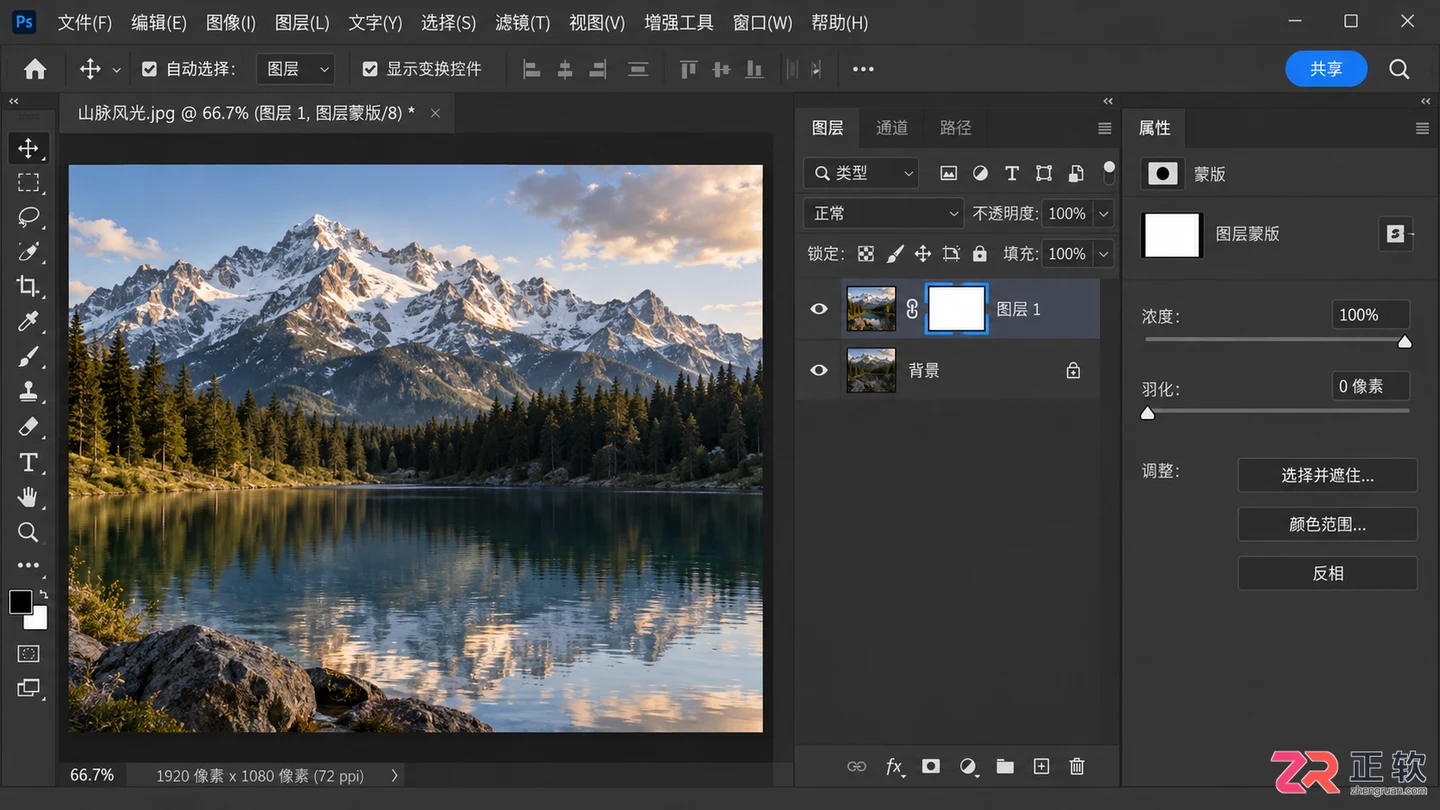Viewport: 1440px width, 810px height.
Task: Click the 选择并遮住... button
Action: tap(1327, 475)
